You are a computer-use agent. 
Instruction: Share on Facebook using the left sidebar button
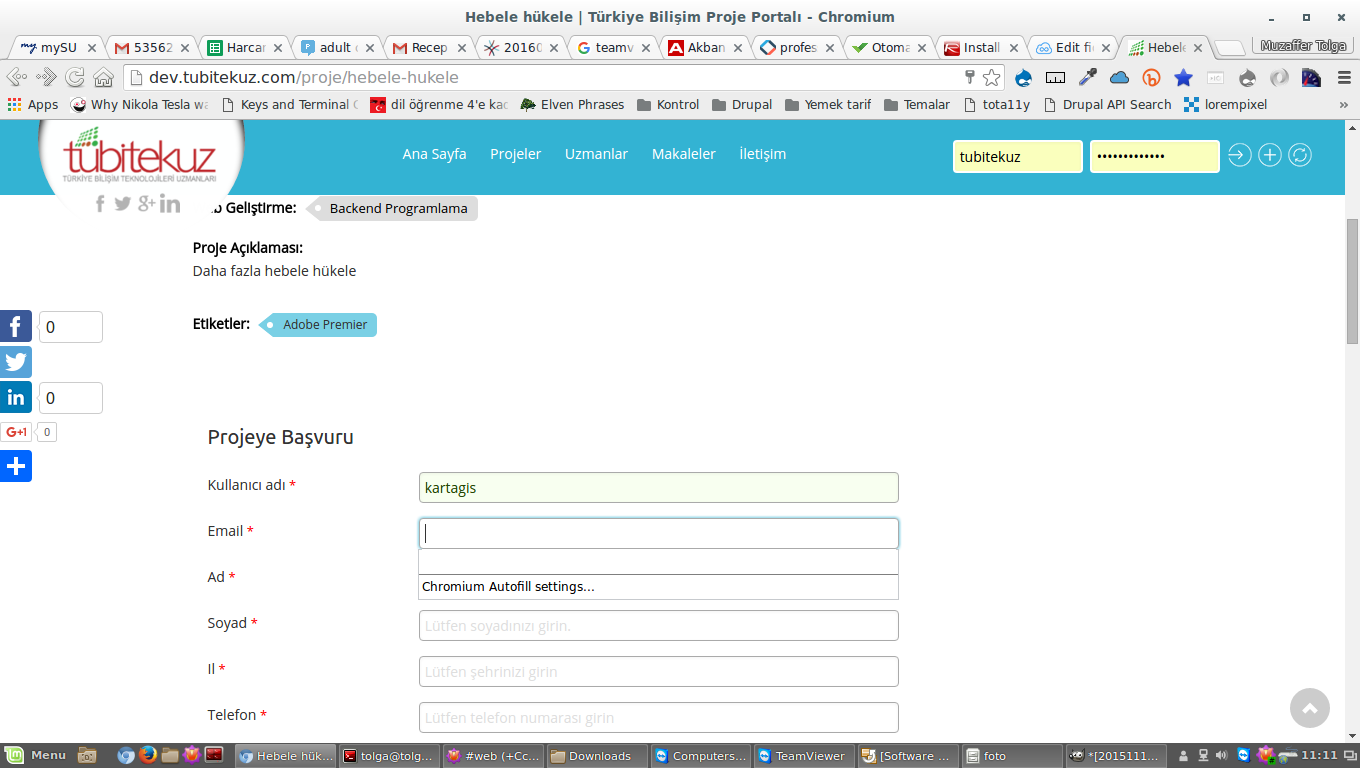(16, 327)
